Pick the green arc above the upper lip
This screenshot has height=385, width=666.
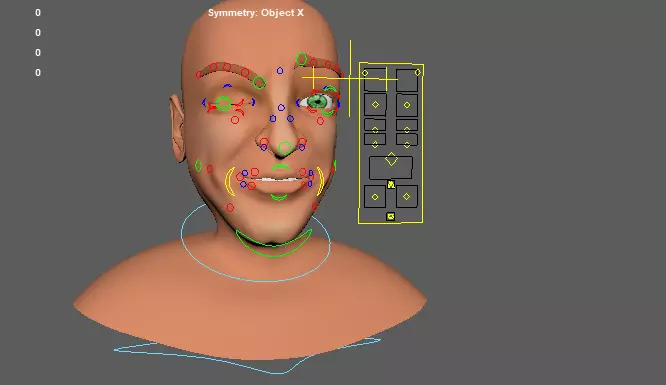(280, 167)
